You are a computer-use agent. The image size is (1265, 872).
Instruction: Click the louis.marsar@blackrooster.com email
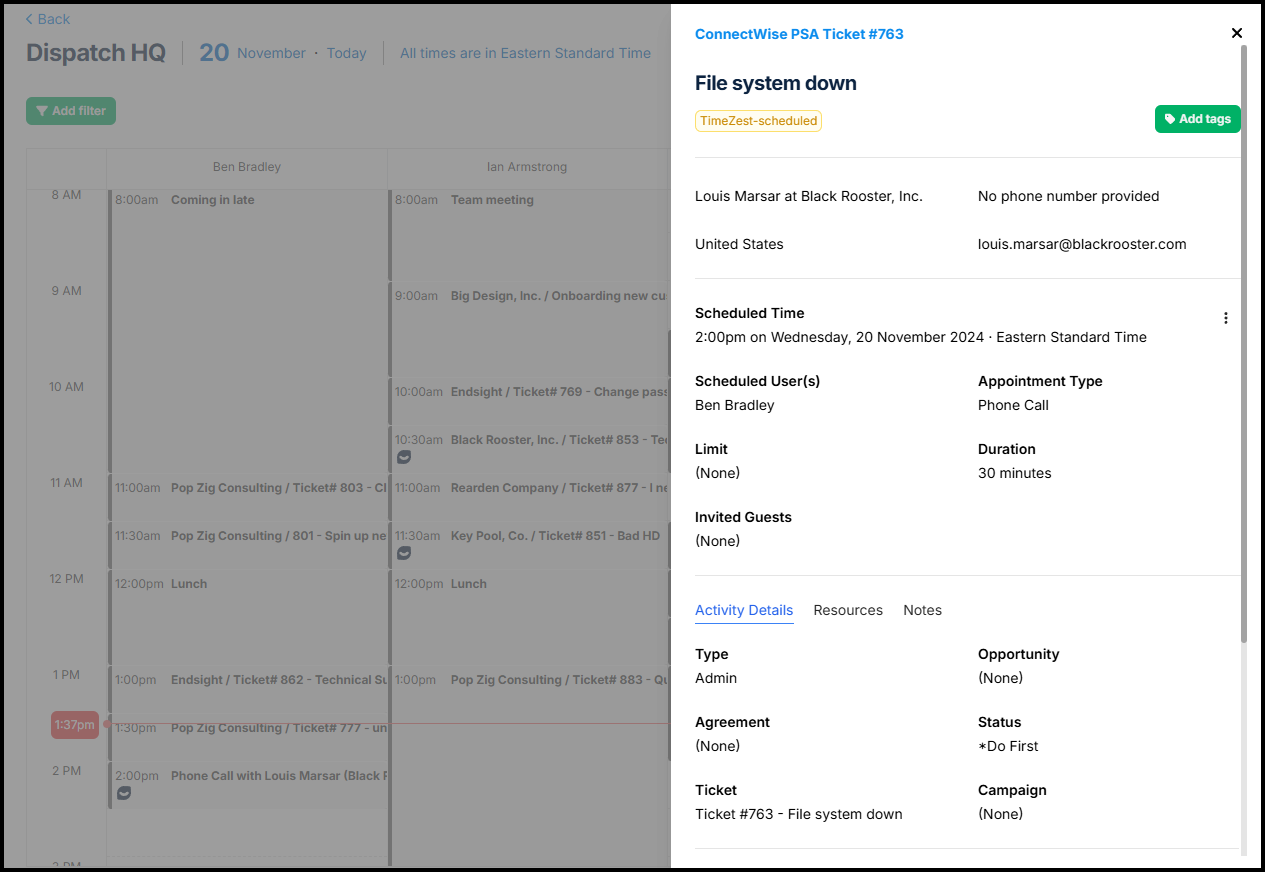(x=1082, y=244)
